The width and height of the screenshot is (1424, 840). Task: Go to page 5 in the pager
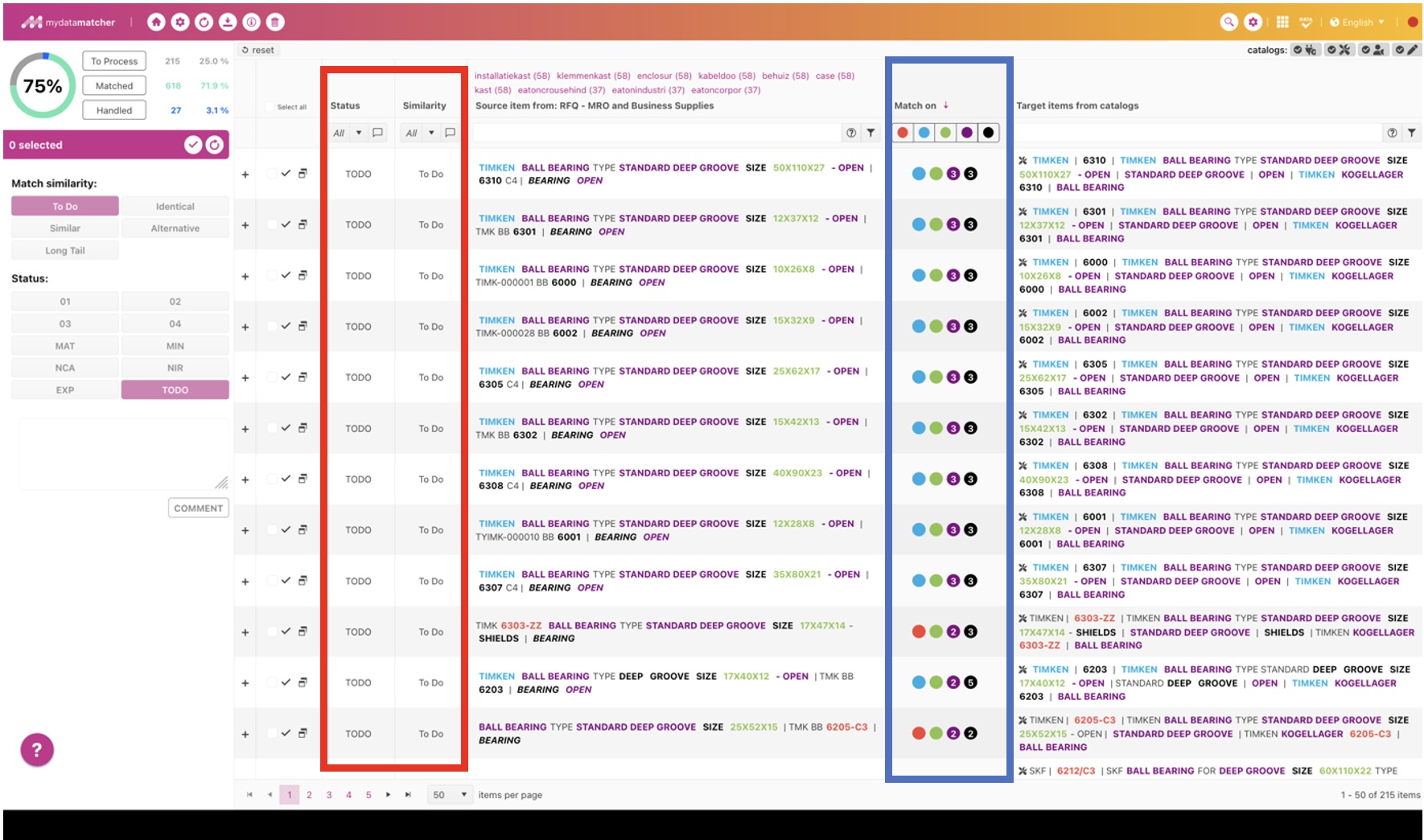(368, 795)
